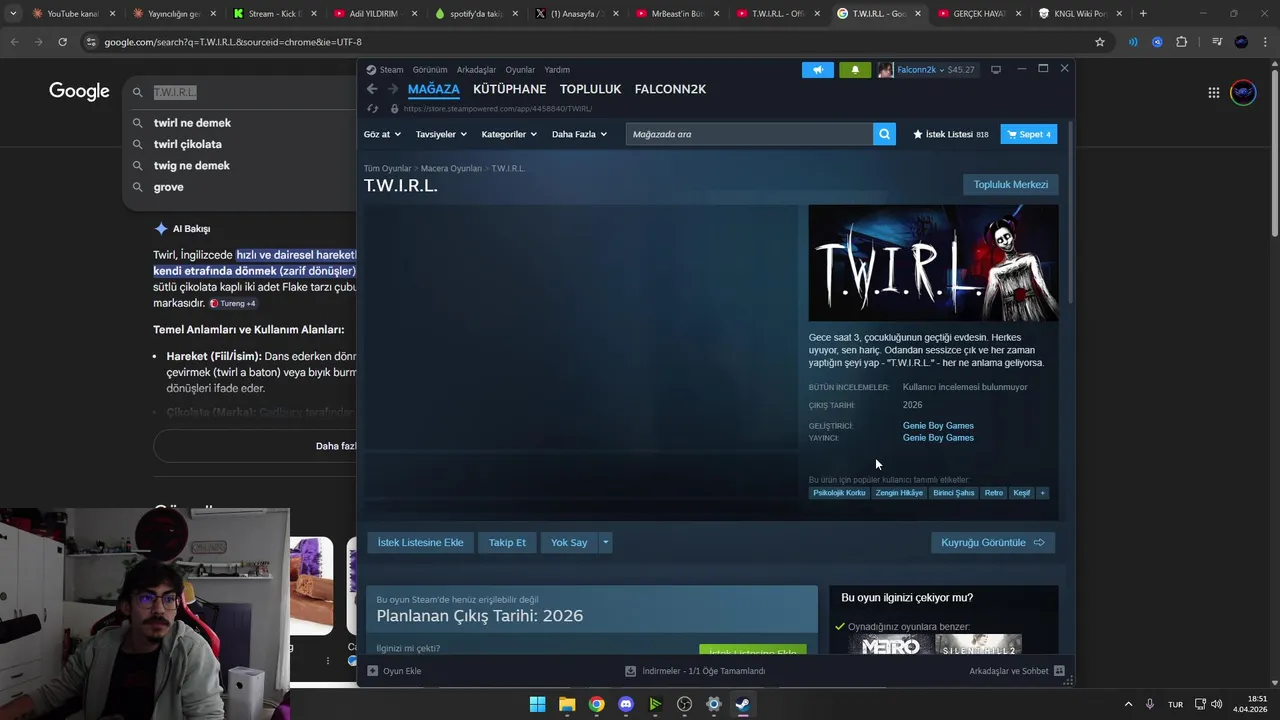Open İstek Listesi wishlist with star

[950, 134]
